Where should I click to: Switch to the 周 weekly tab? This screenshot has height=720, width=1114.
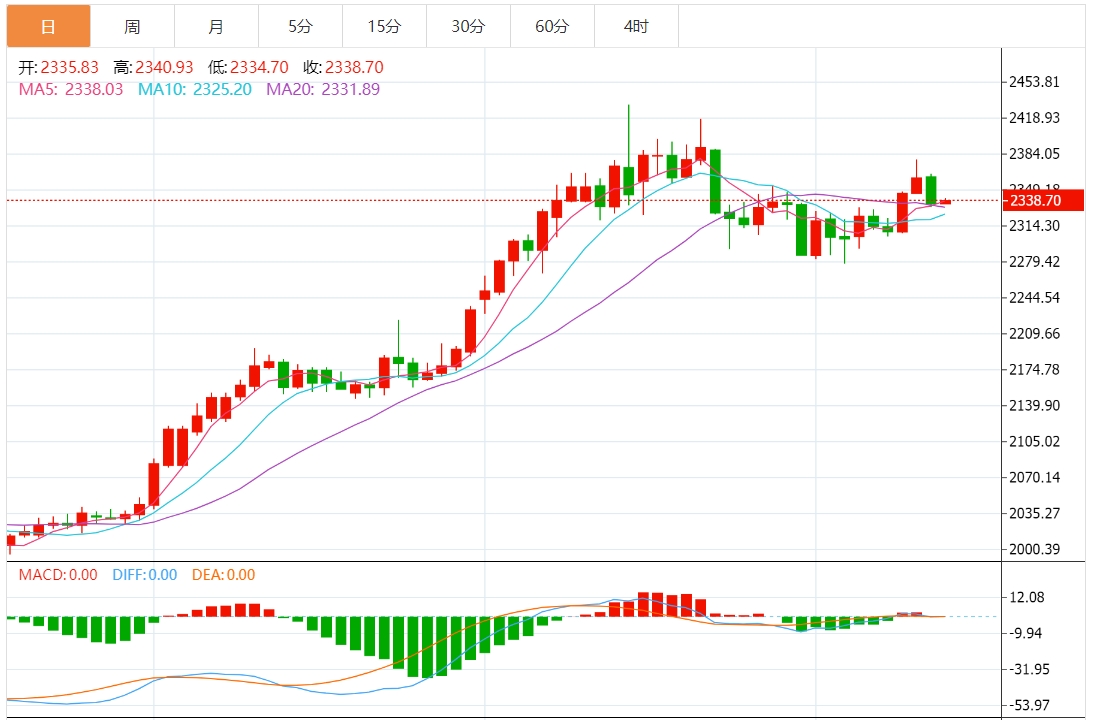[x=132, y=26]
